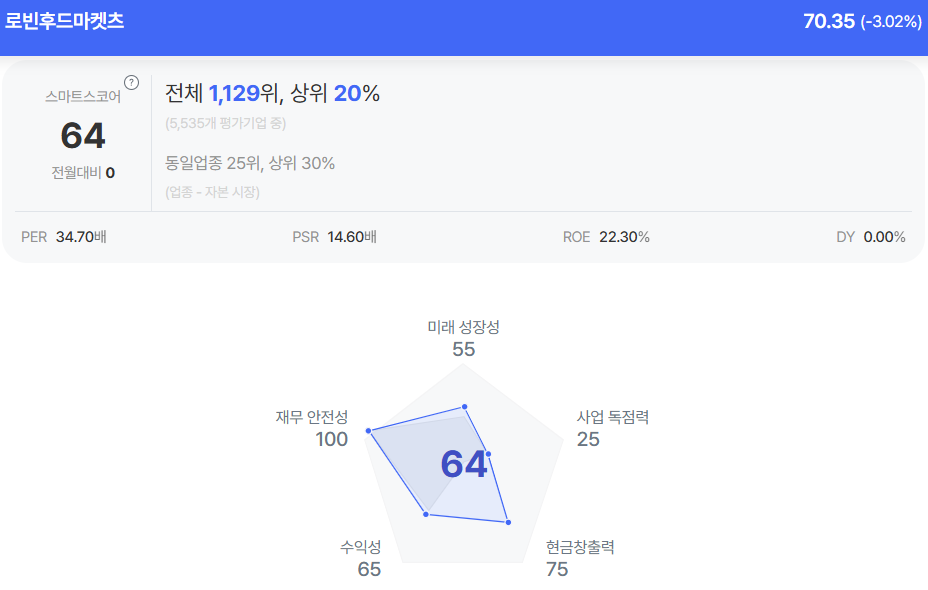The image size is (928, 590).
Task: Click the large SmartScore value 64
Action: coord(83,135)
